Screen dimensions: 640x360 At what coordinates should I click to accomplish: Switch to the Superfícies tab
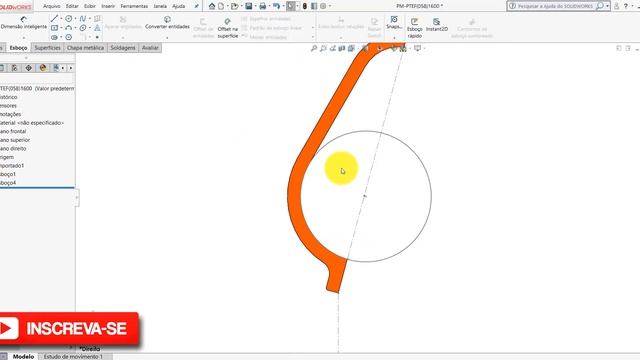(47, 48)
